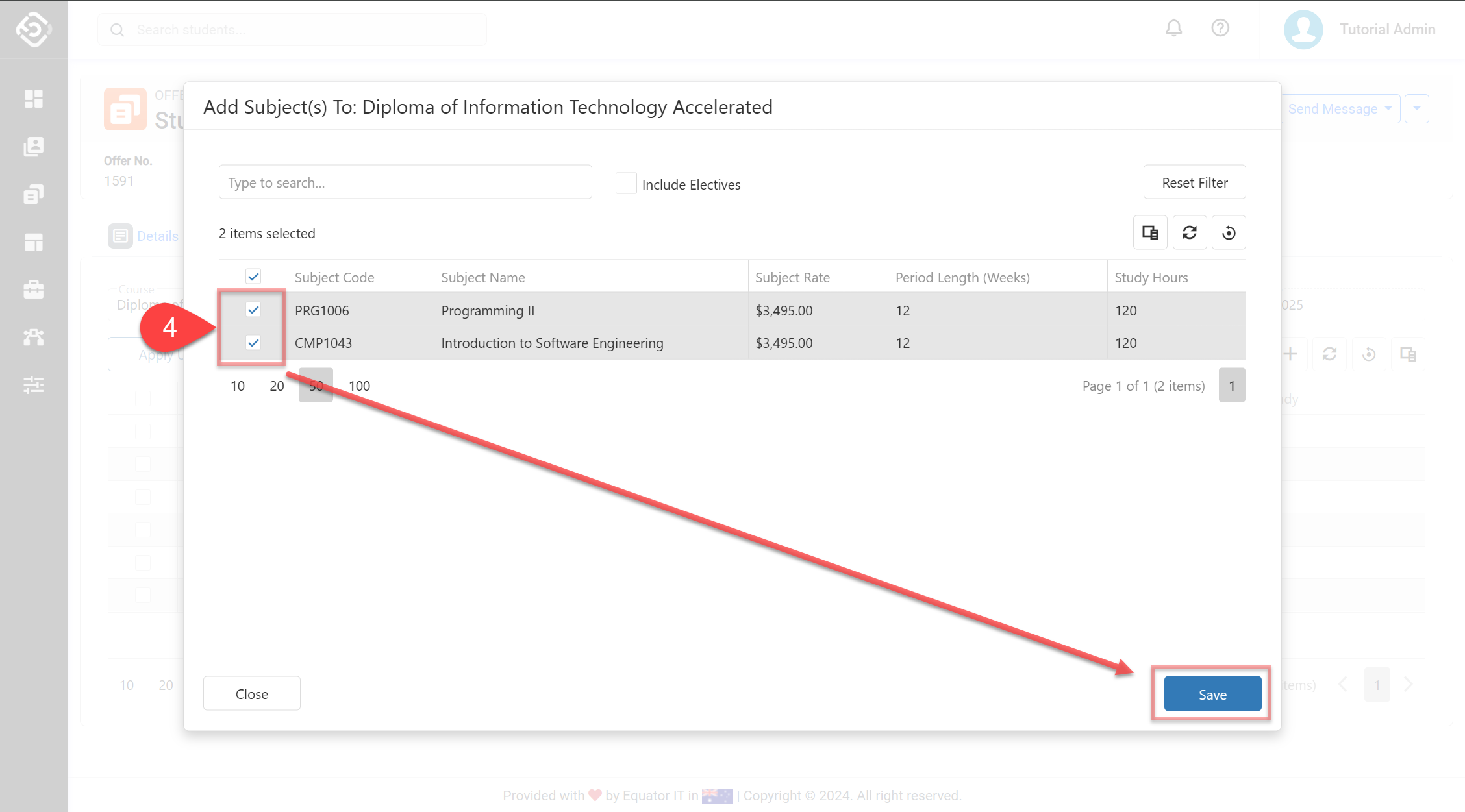Click the Type to search field
The width and height of the screenshot is (1465, 812).
[405, 182]
